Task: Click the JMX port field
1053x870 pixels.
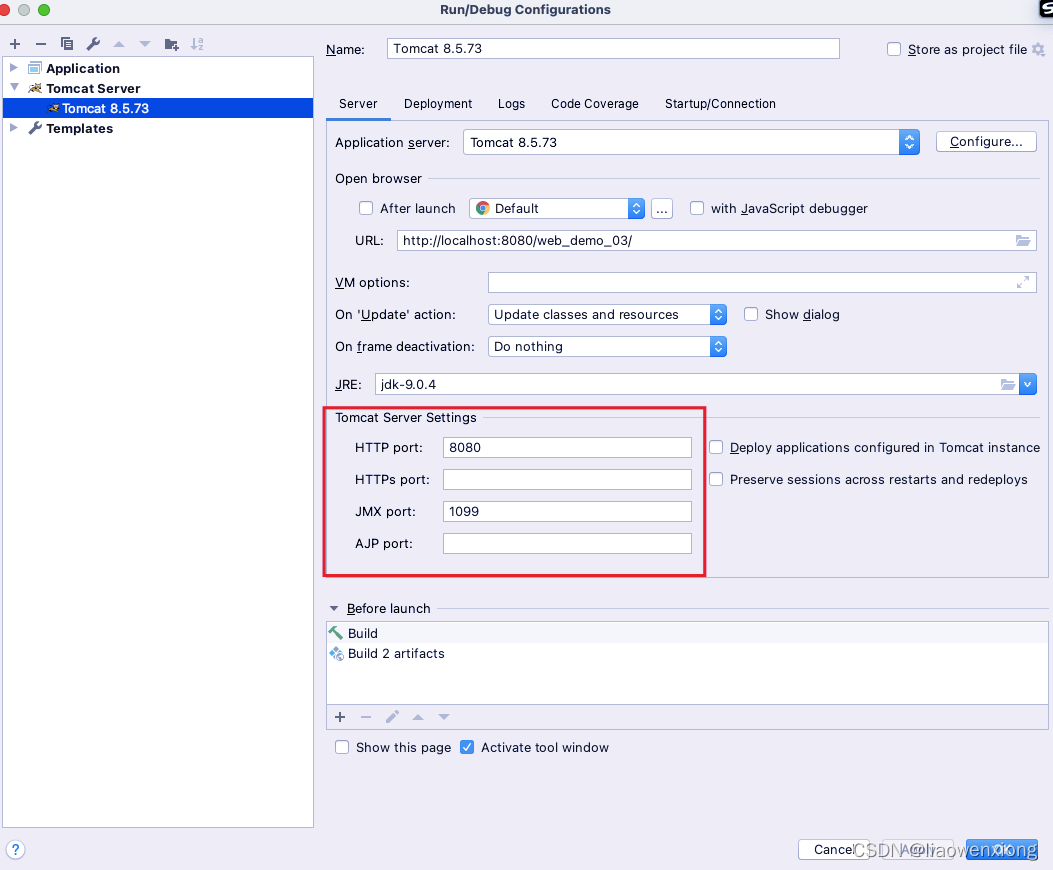Action: click(x=567, y=511)
